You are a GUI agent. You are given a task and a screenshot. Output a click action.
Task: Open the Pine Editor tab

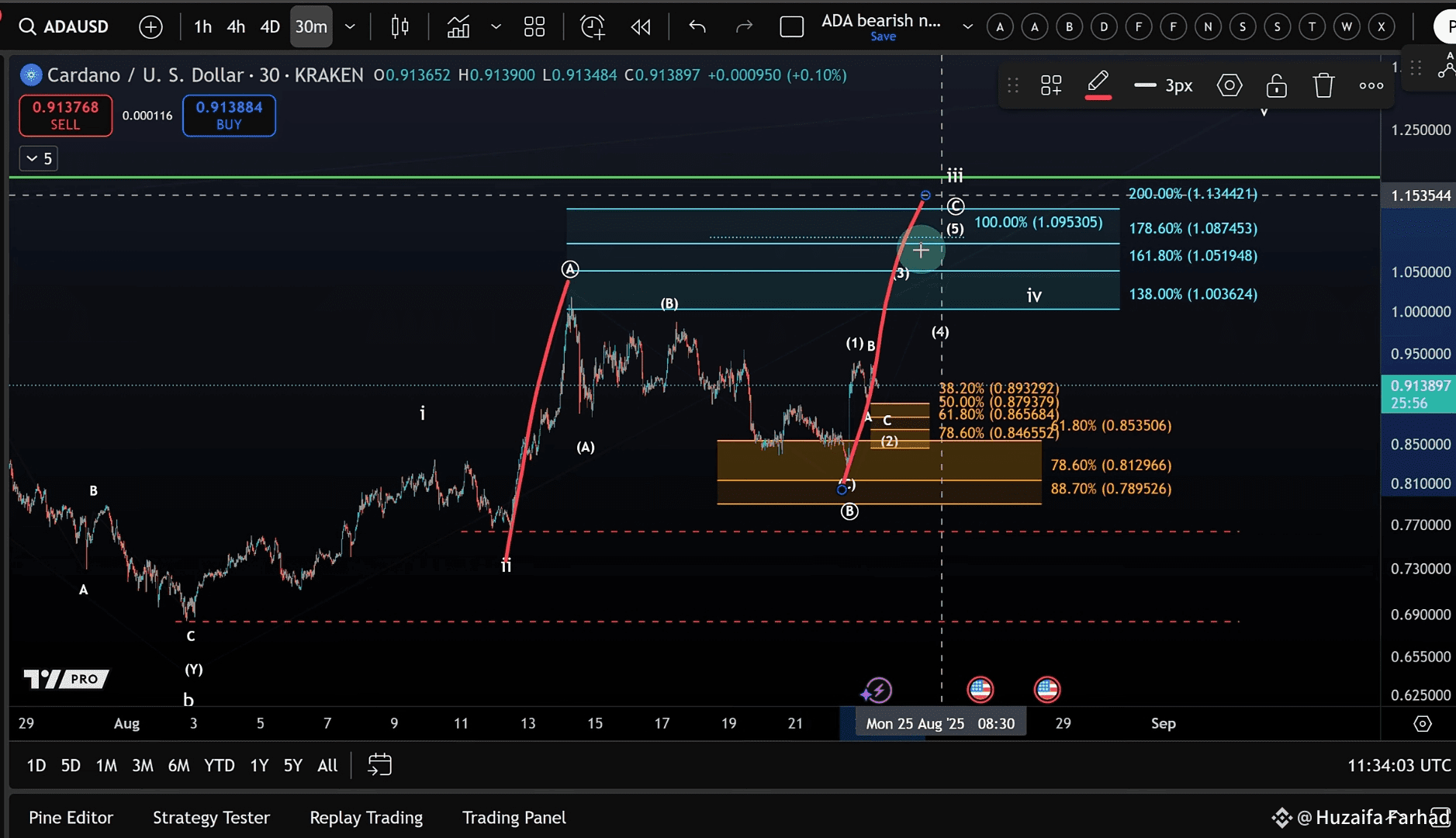(71, 817)
